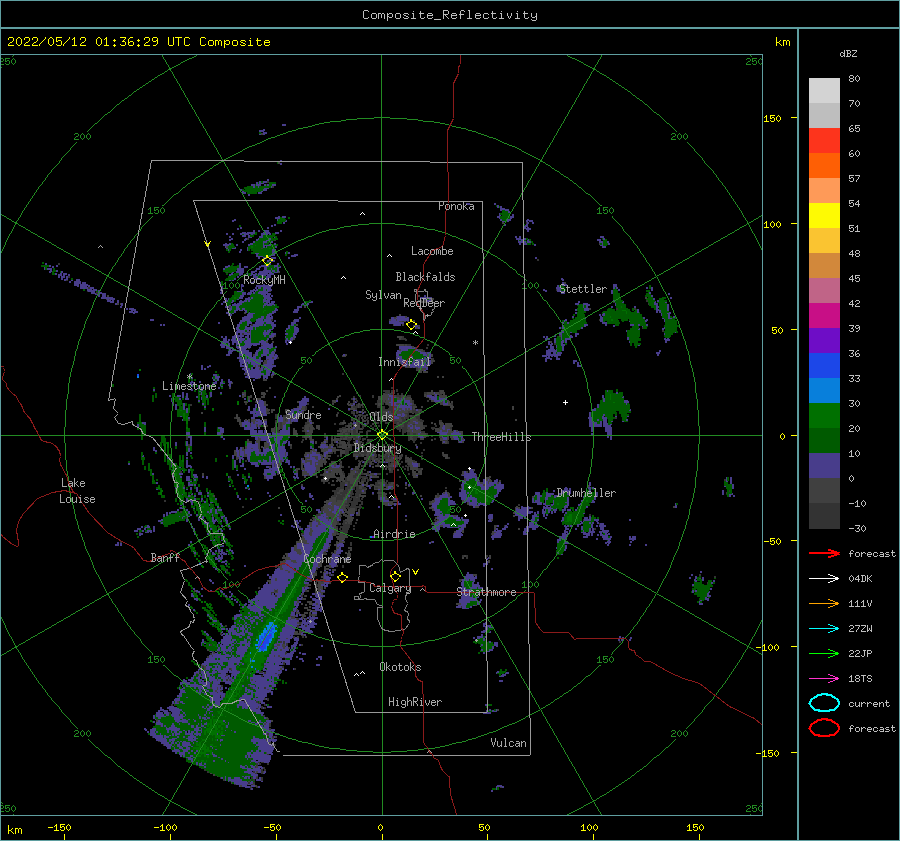This screenshot has width=900, height=841.
Task: Click the Lacombe label
Action: [432, 251]
